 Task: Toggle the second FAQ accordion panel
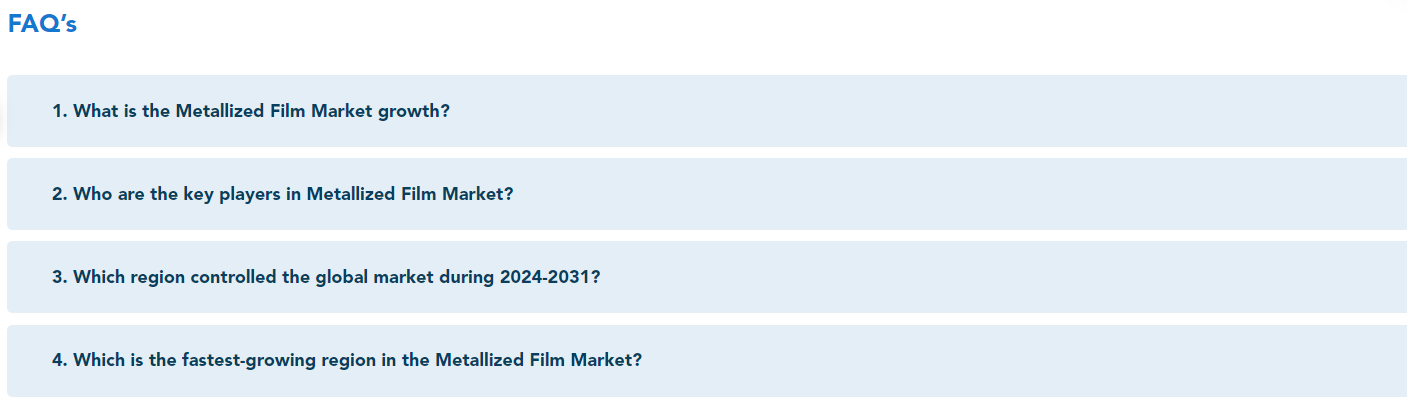click(700, 194)
